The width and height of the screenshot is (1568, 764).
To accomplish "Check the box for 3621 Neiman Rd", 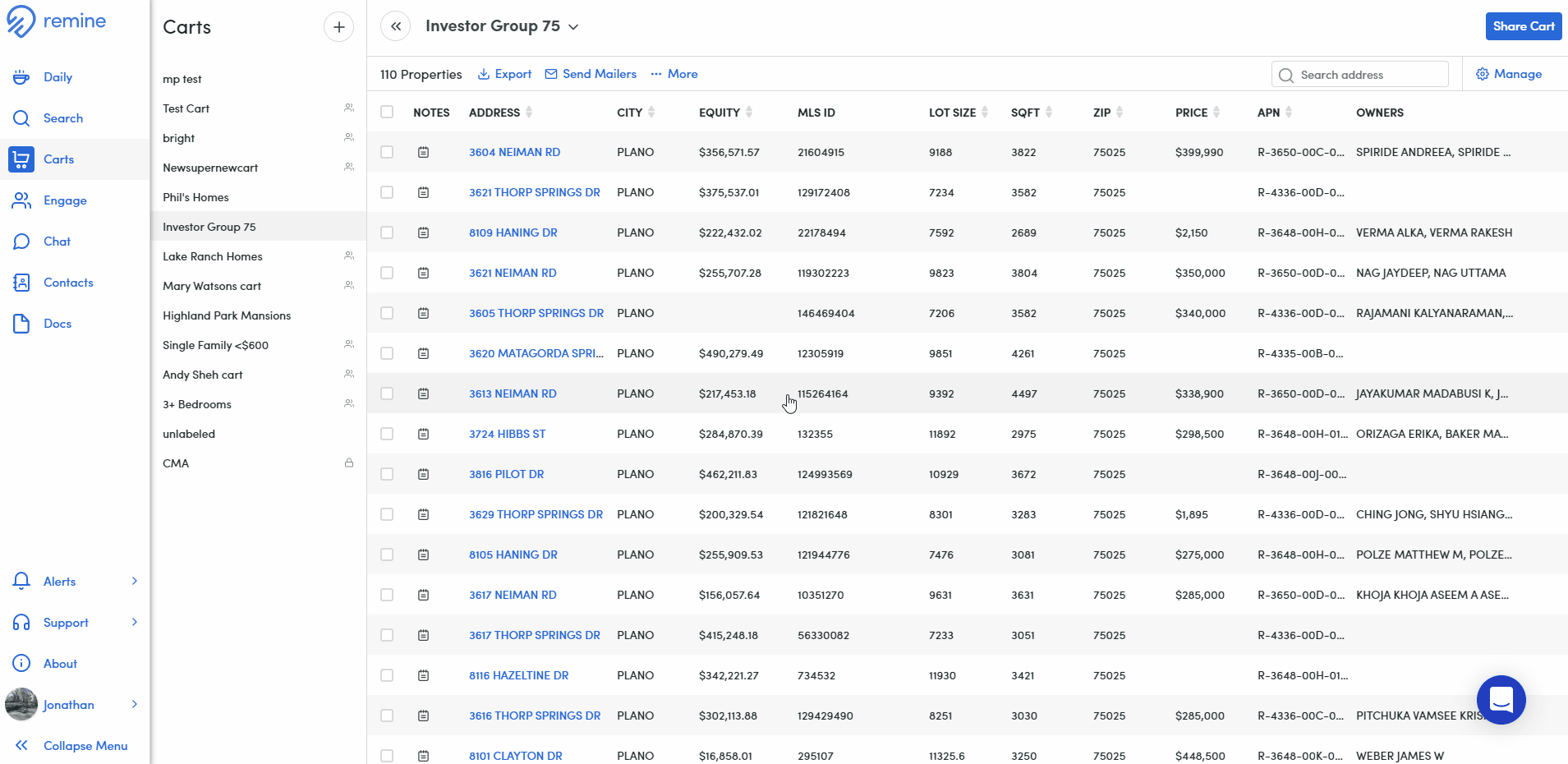I will (x=387, y=273).
